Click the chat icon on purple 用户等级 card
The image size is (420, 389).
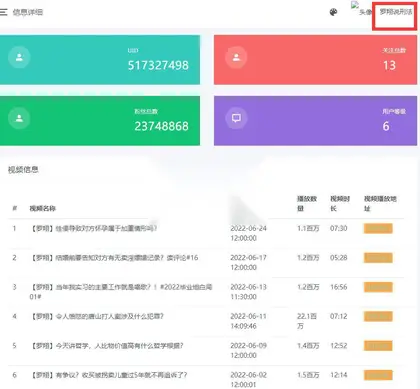coord(236,118)
